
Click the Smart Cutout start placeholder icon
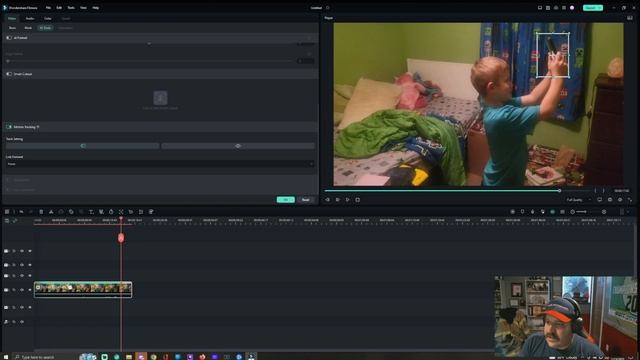pos(160,98)
